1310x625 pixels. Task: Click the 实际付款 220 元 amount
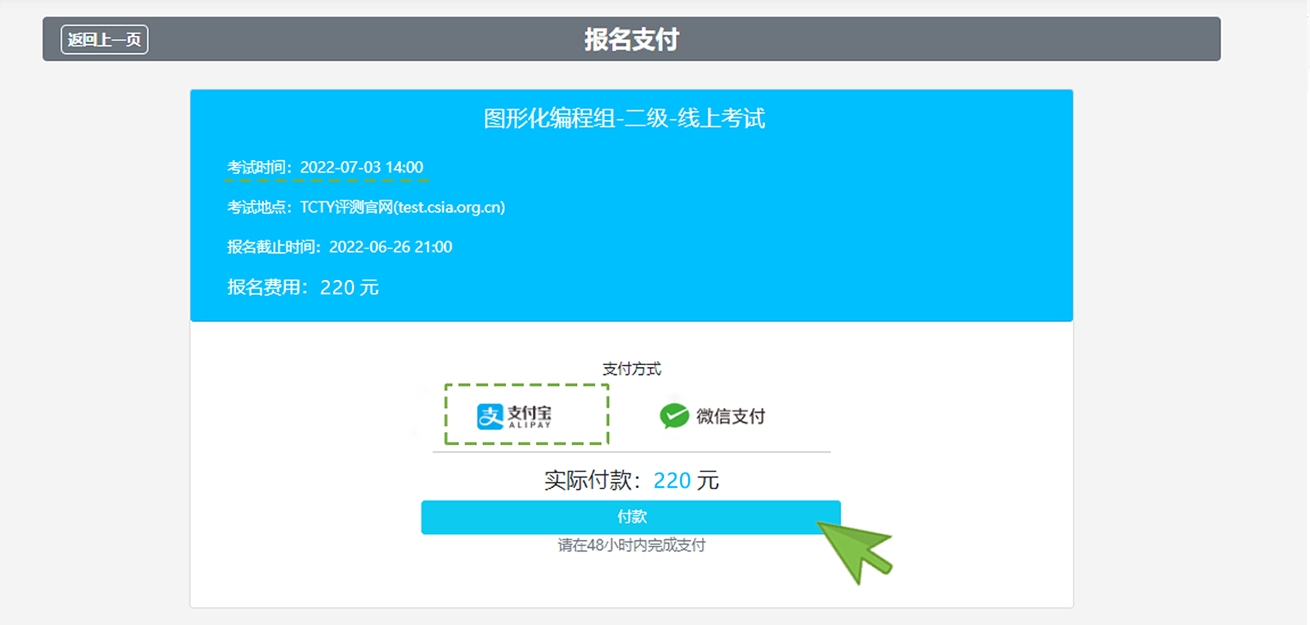(x=632, y=481)
